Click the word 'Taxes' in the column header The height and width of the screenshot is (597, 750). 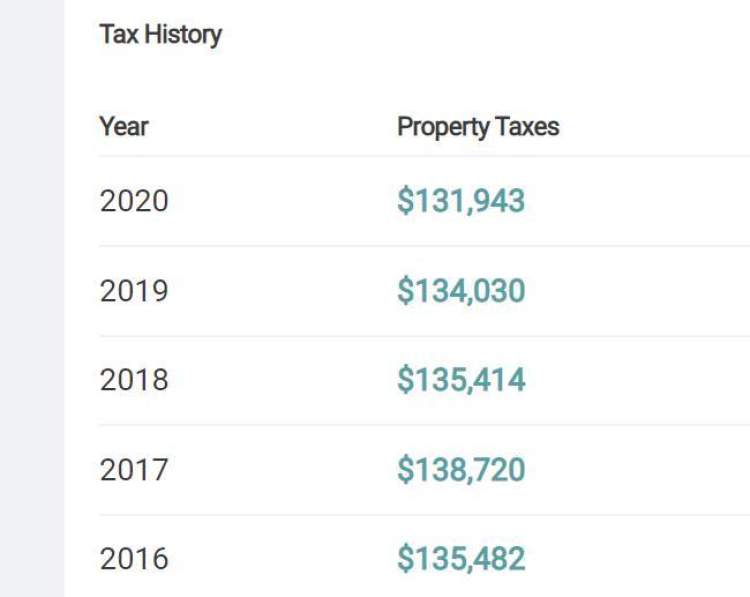(x=526, y=127)
